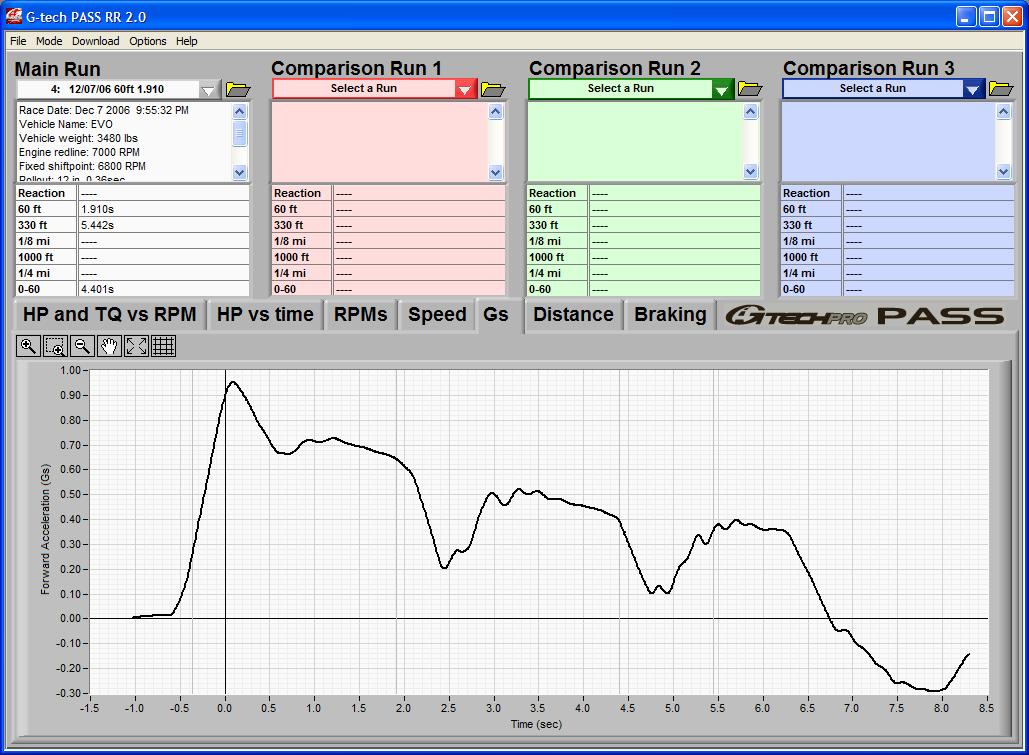Screen dimensions: 1029x755
Task: Open folder icon for Main Run
Action: [x=238, y=89]
